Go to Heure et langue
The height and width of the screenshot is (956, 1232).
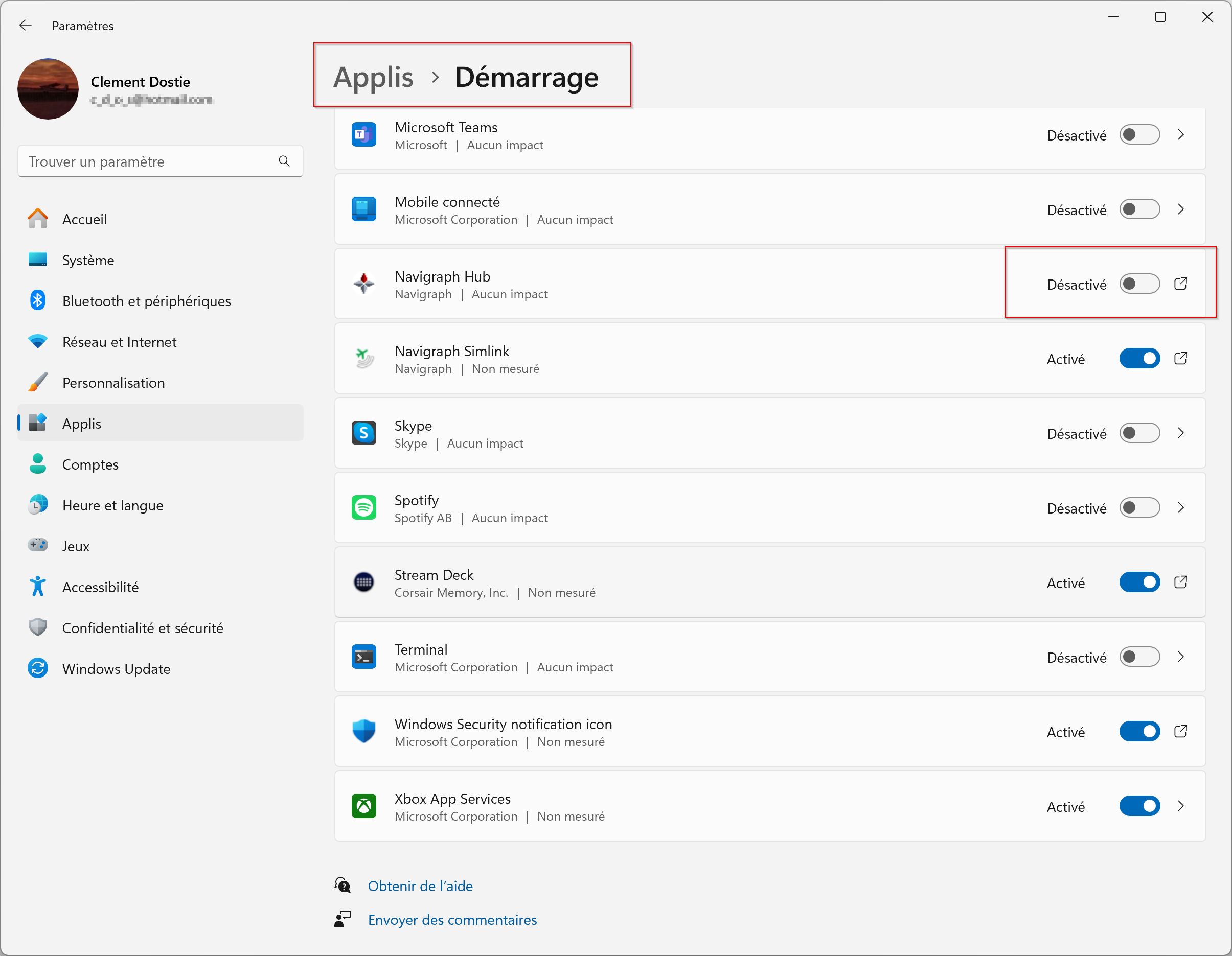(x=160, y=505)
